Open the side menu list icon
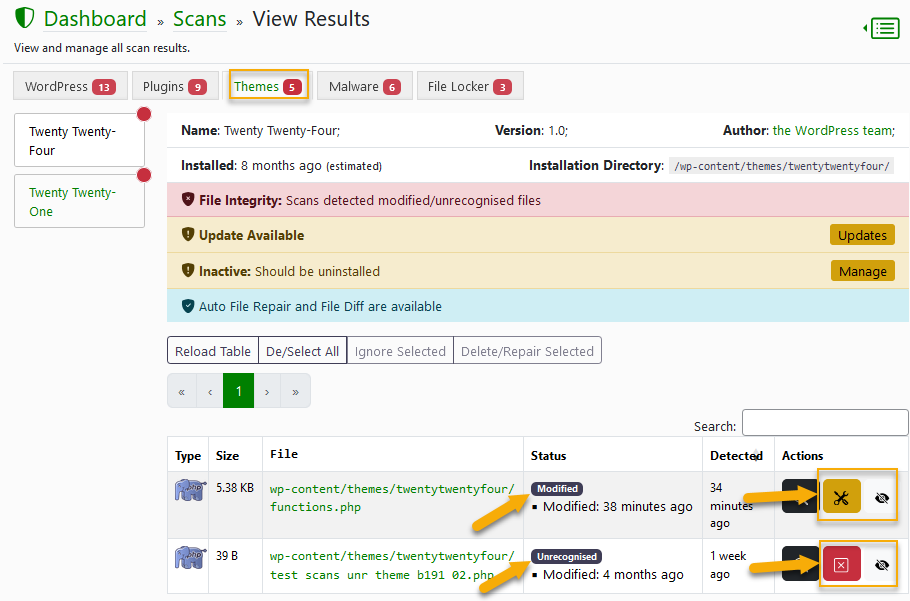Viewport: 910px width, 601px height. (x=882, y=28)
